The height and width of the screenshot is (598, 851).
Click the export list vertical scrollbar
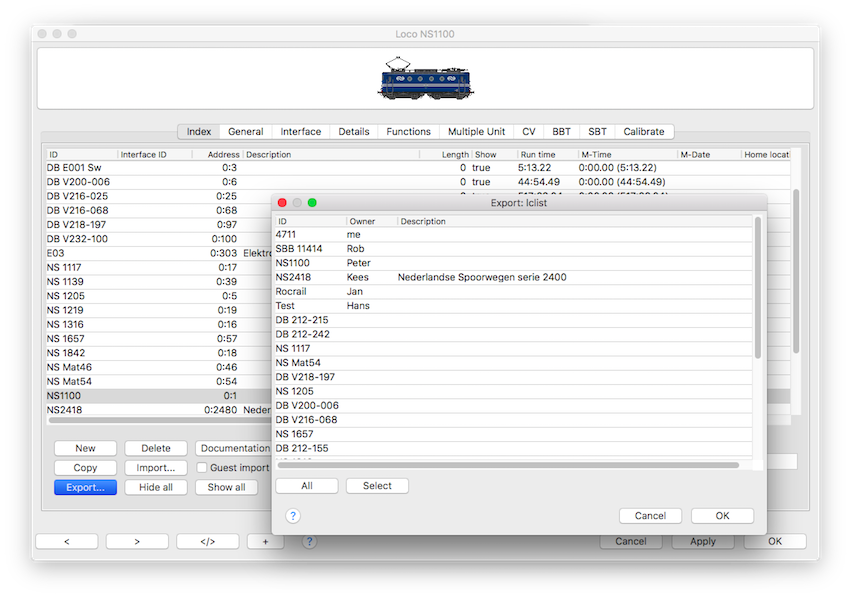758,290
